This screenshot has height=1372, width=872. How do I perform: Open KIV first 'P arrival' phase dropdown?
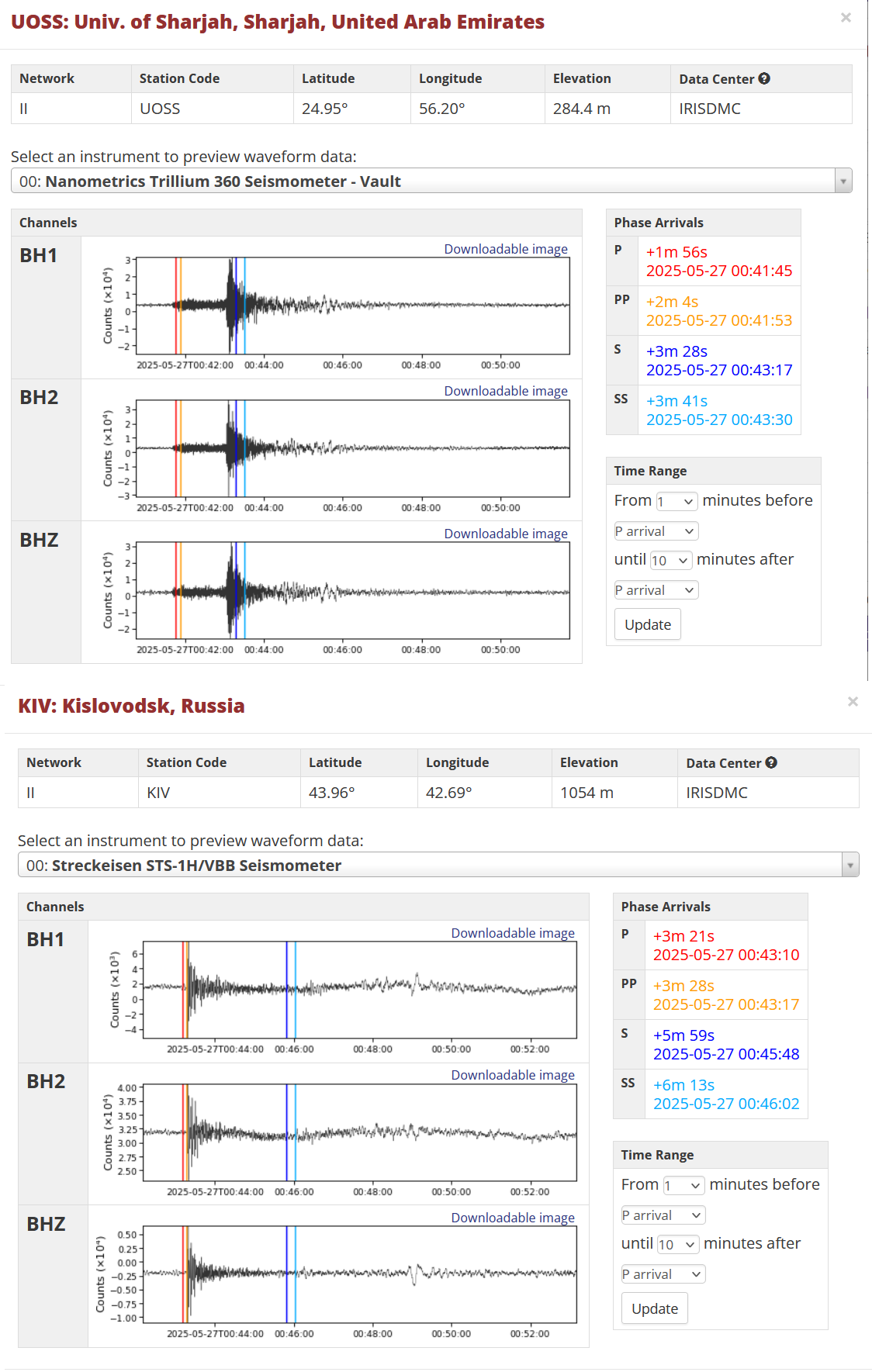click(x=663, y=1215)
